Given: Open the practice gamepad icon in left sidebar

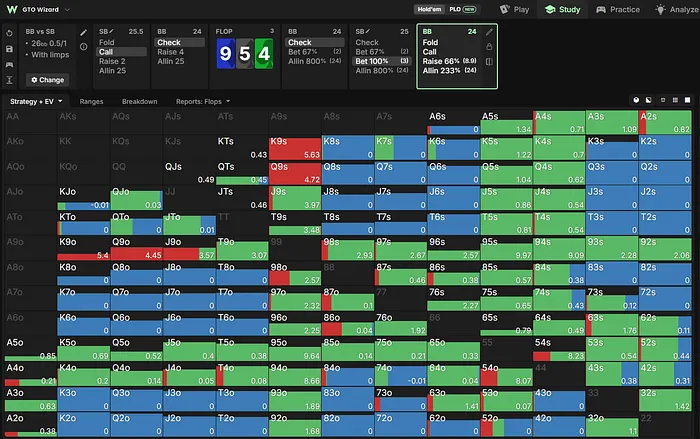Looking at the screenshot, I should tap(9, 65).
